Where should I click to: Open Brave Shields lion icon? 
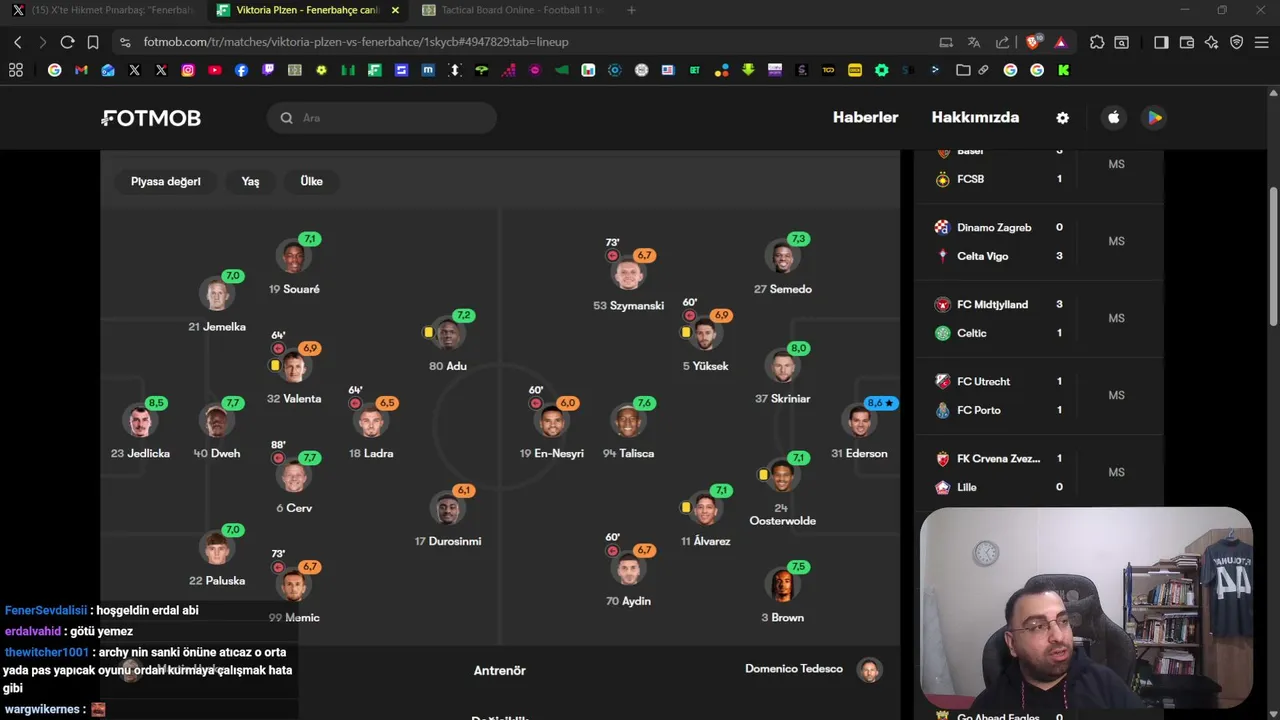point(1033,42)
